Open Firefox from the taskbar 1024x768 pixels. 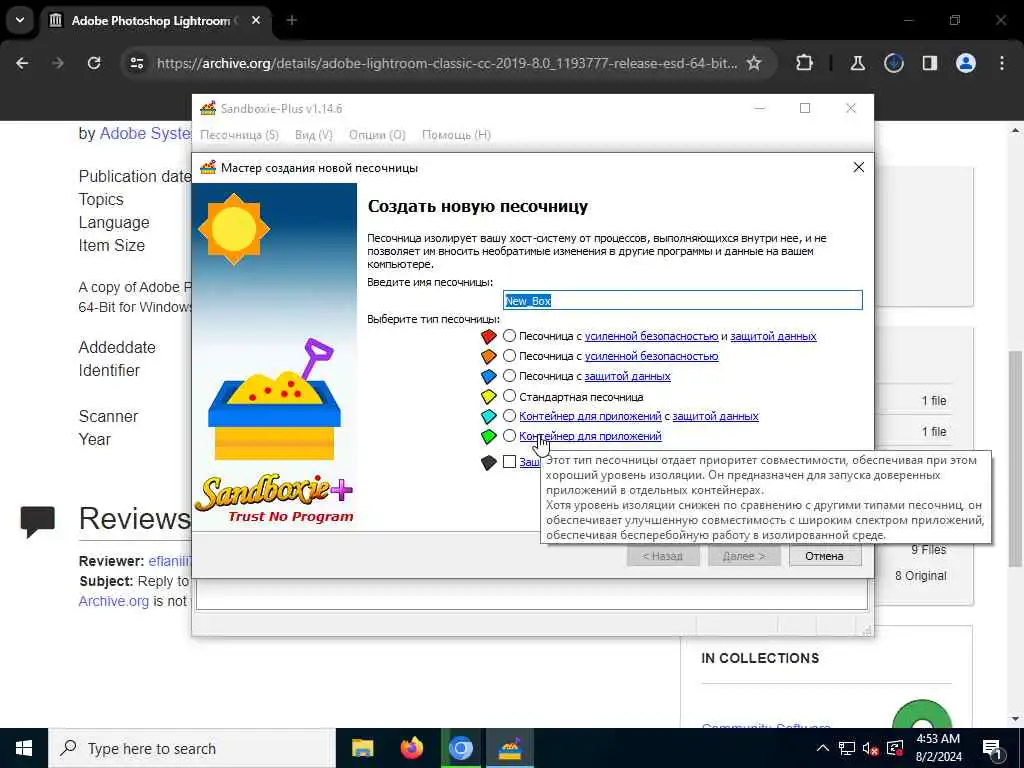[x=411, y=748]
